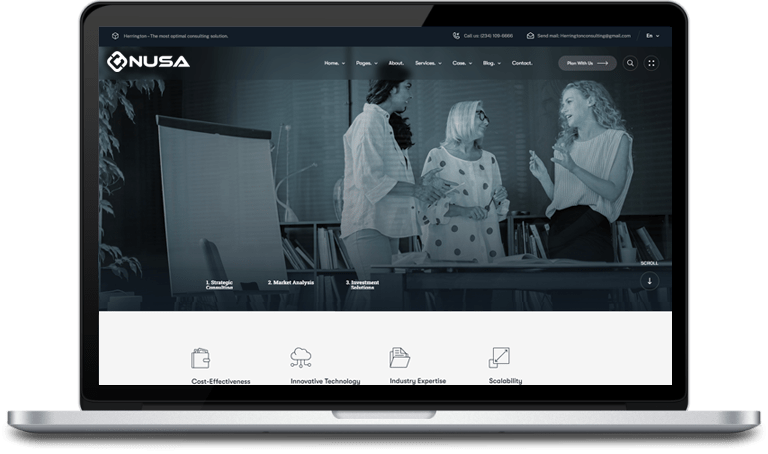Click the envelope icon beside Send mail
This screenshot has width=768, height=454.
530,36
